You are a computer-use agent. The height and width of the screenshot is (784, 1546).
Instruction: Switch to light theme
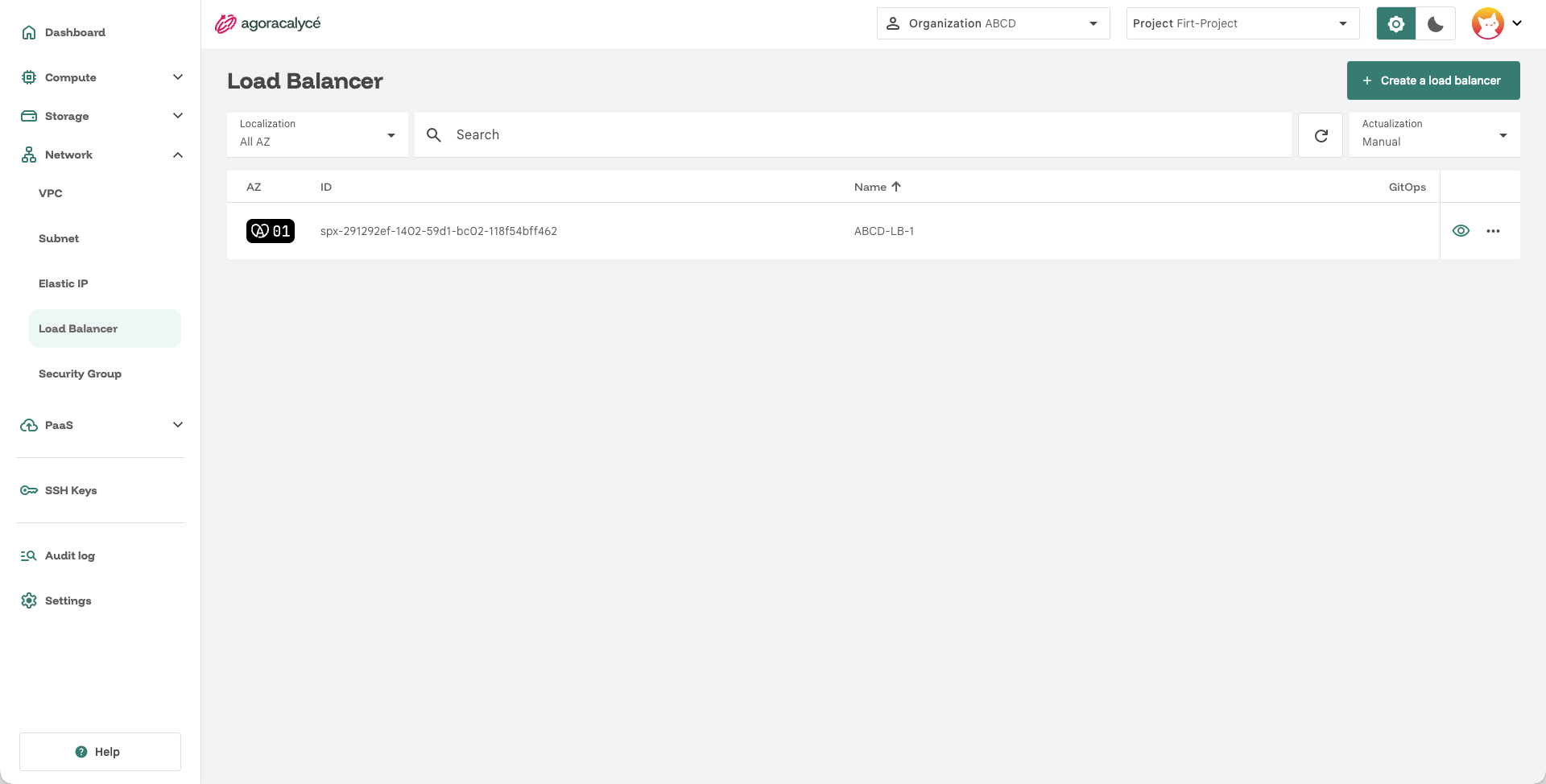click(1396, 23)
